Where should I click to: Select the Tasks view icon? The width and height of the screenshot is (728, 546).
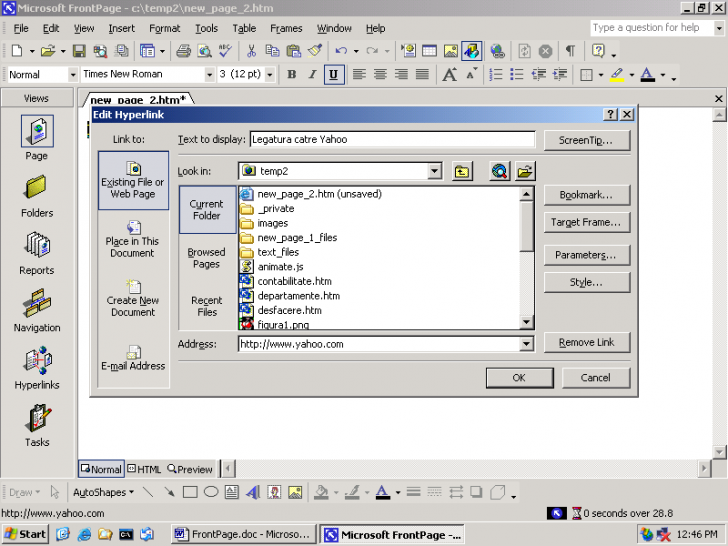point(37,425)
